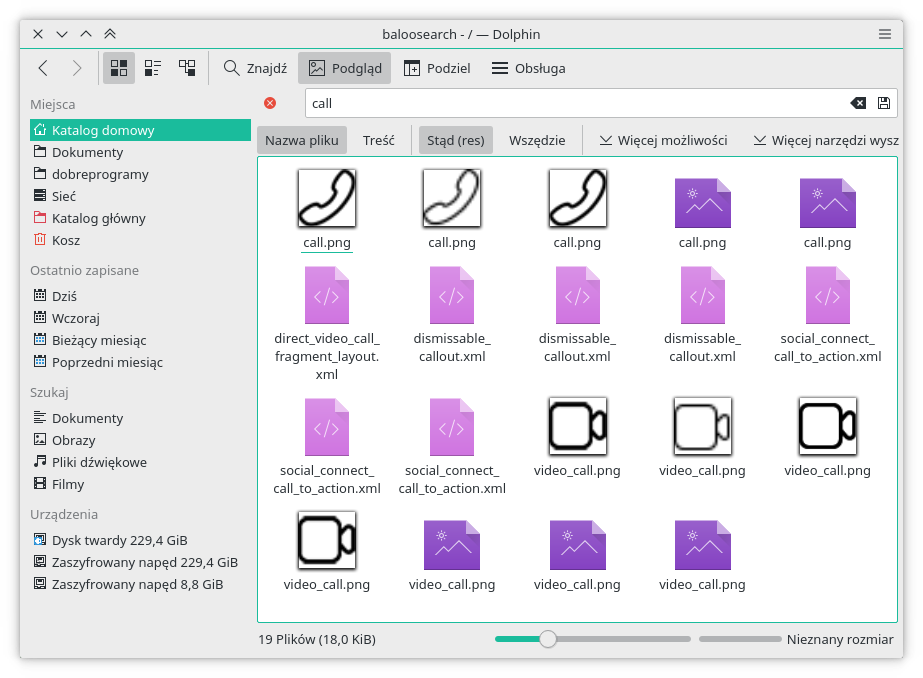Expand Więcej możliwości options
This screenshot has height=678, width=923.
pyautogui.click(x=663, y=140)
